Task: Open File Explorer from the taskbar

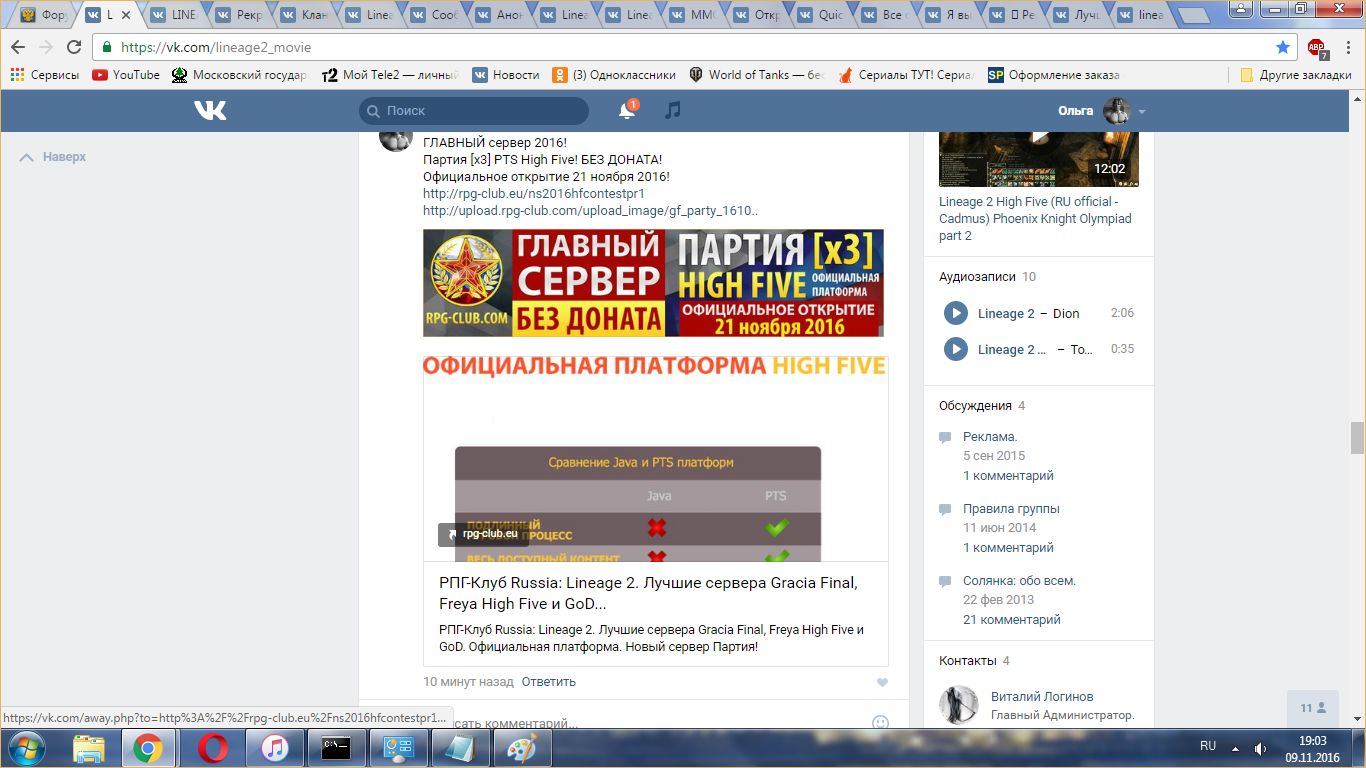Action: pos(88,748)
